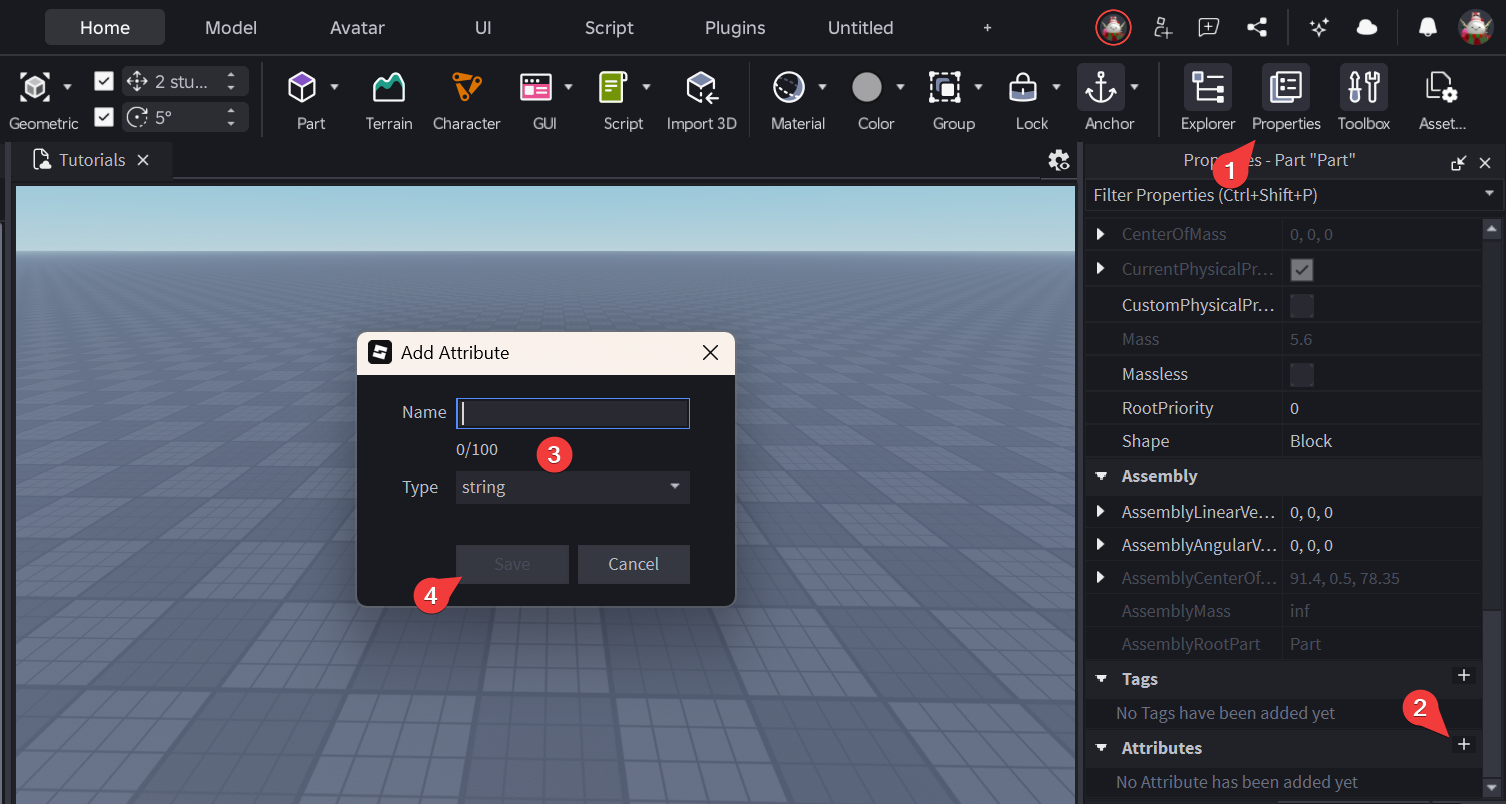Screen dimensions: 1506x804
Task: Open the Import 3D tool
Action: pos(701,89)
